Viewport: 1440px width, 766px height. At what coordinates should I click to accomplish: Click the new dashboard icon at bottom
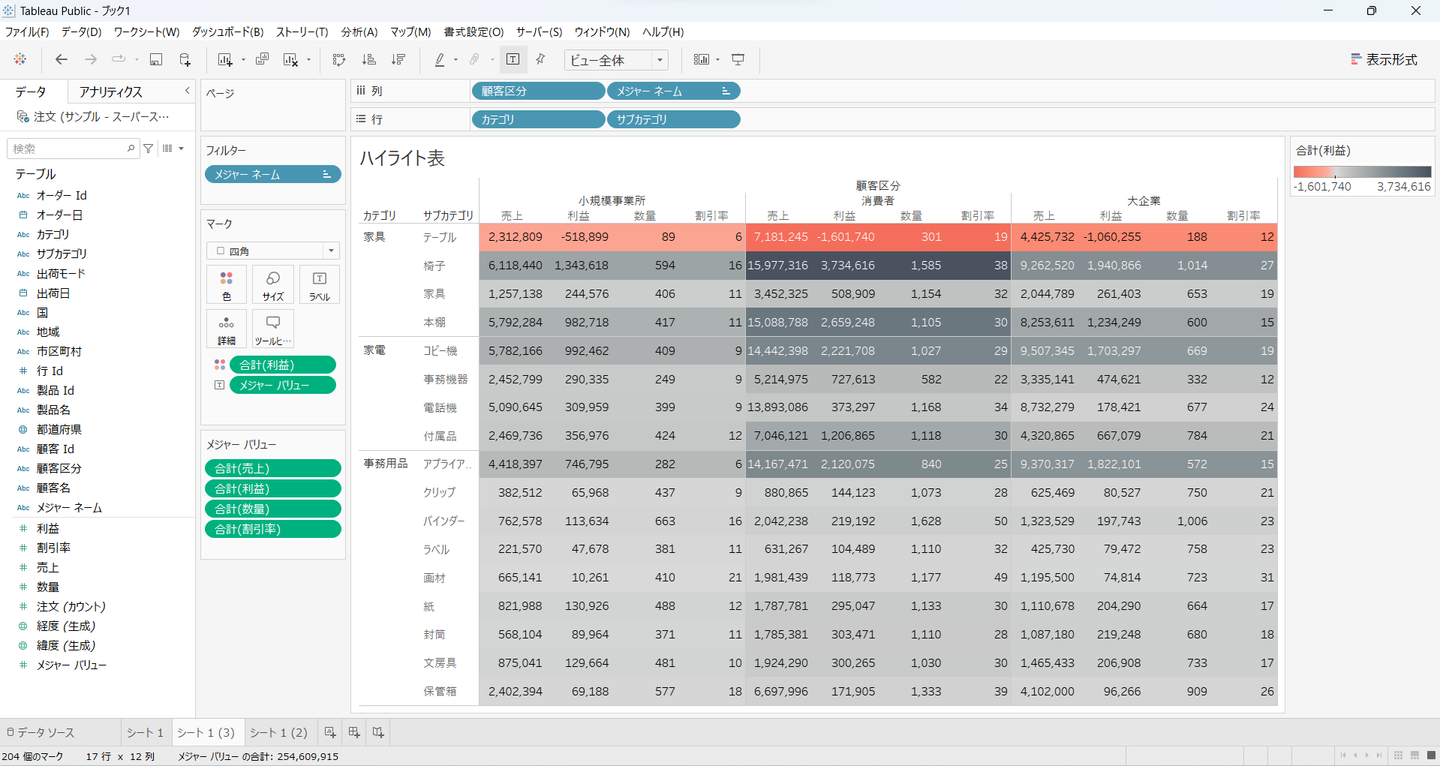(354, 733)
